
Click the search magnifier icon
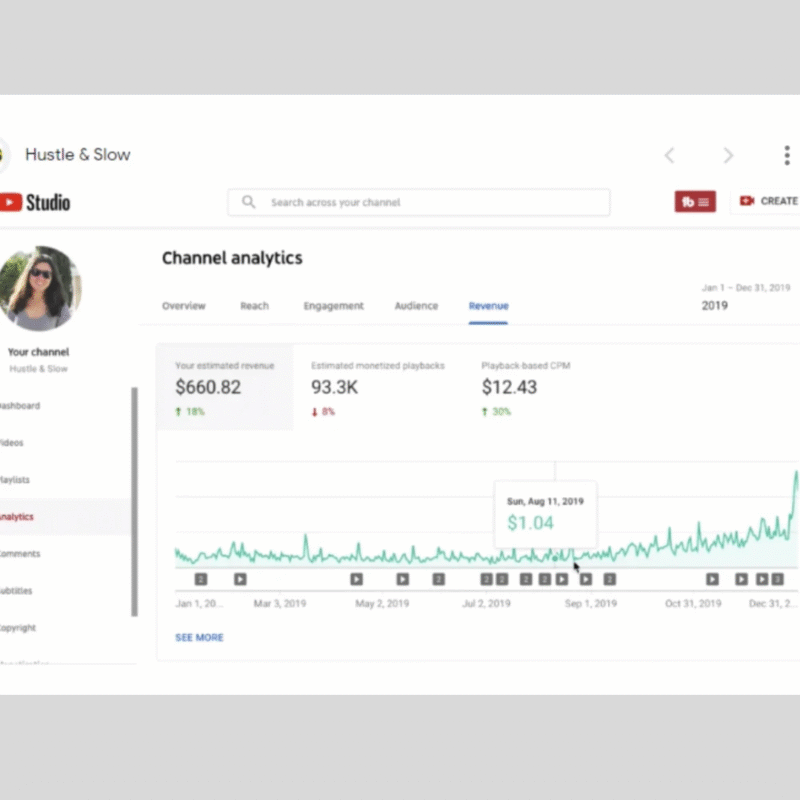click(x=248, y=202)
